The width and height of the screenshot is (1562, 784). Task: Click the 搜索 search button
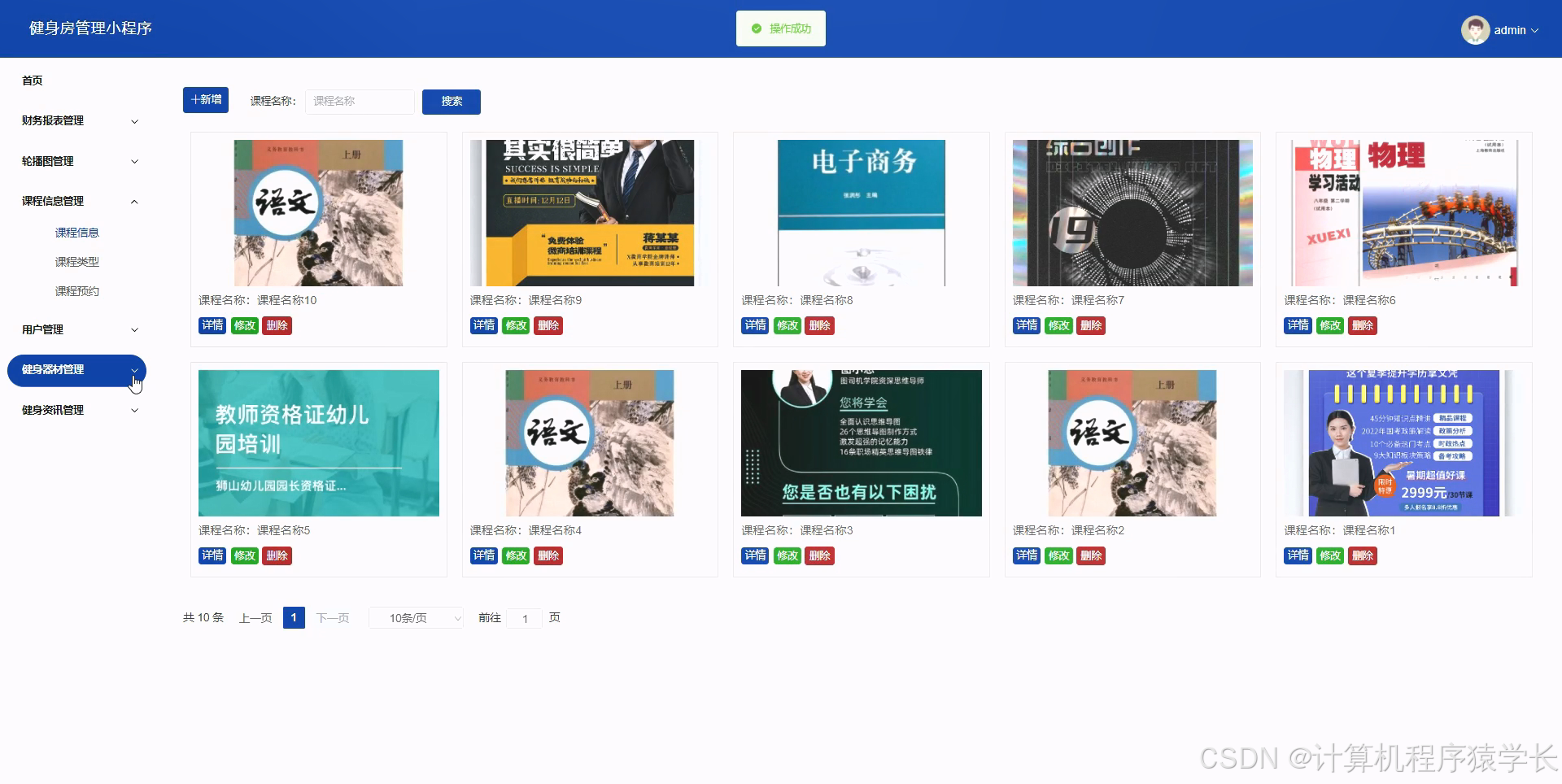coord(452,102)
